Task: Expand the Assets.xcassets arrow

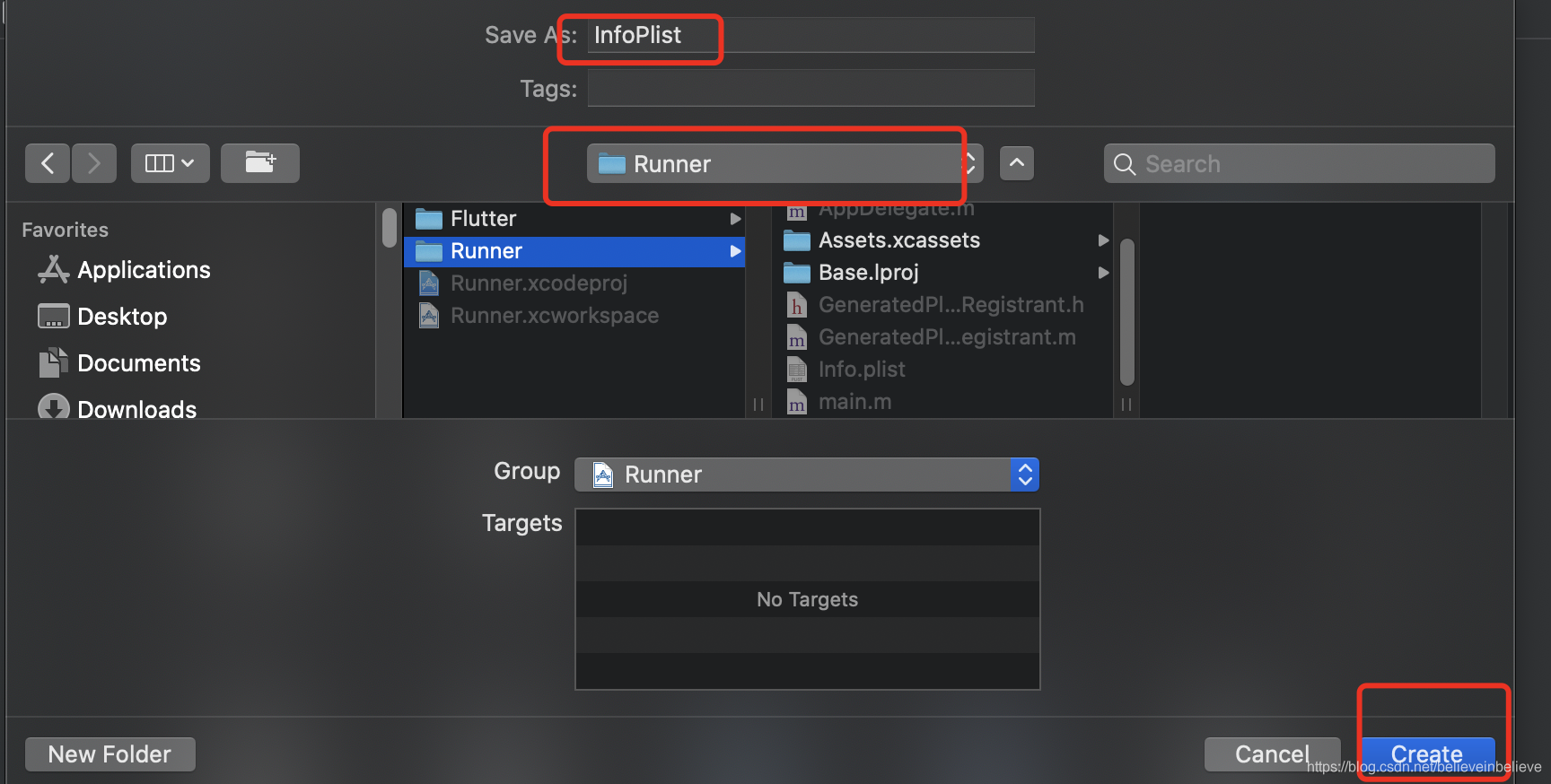Action: click(1103, 240)
